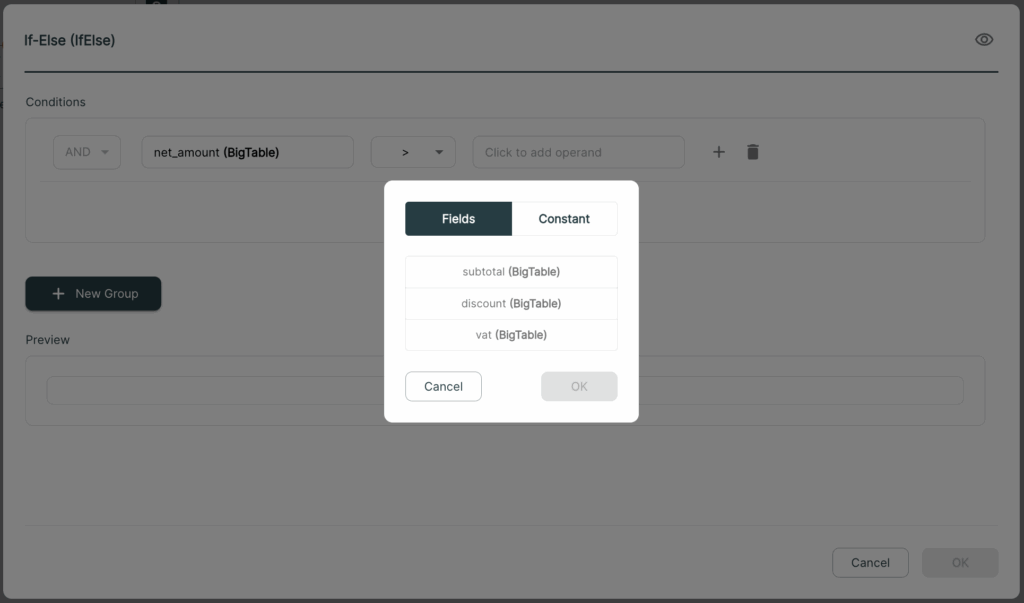
Task: Cancel the If-Else dialog
Action: [870, 562]
